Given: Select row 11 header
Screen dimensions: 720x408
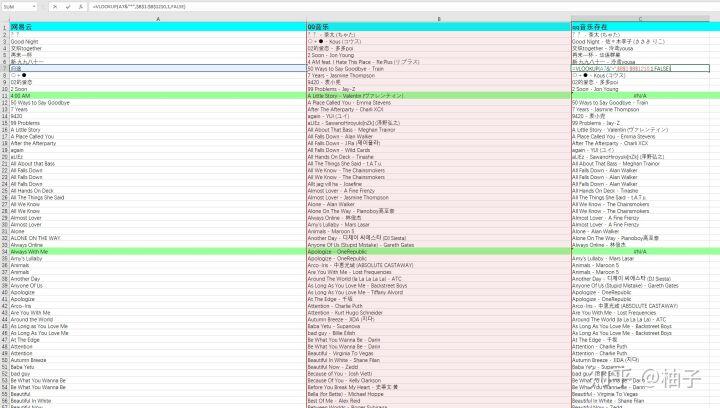Looking at the screenshot, I should pos(5,96).
